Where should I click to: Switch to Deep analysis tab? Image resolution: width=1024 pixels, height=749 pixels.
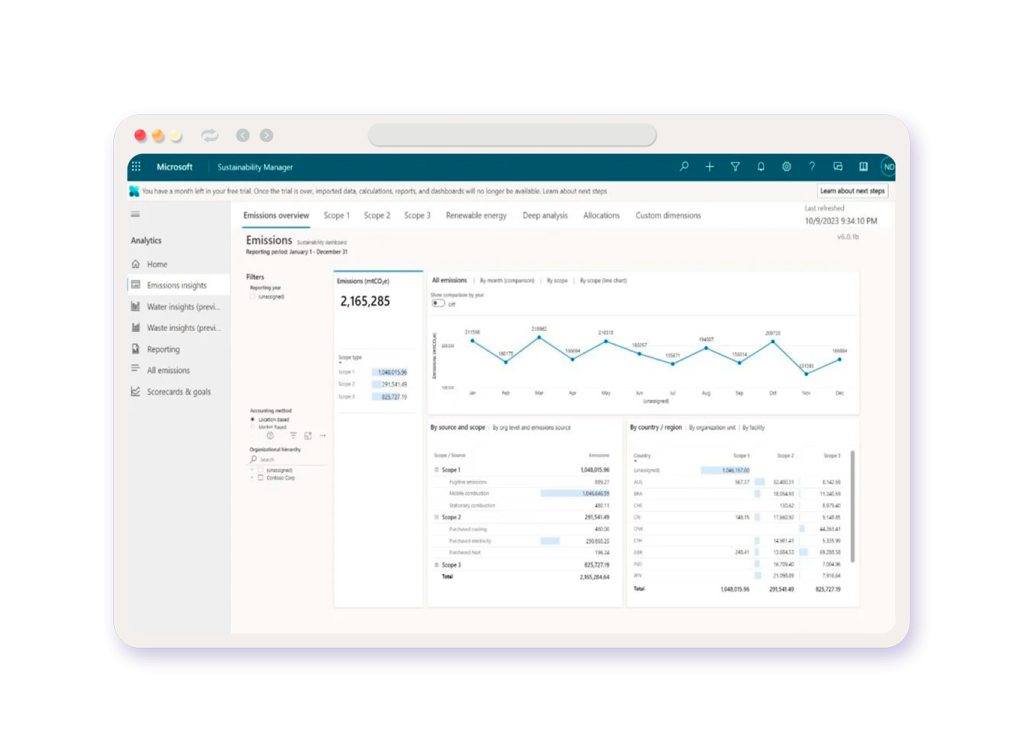(545, 215)
